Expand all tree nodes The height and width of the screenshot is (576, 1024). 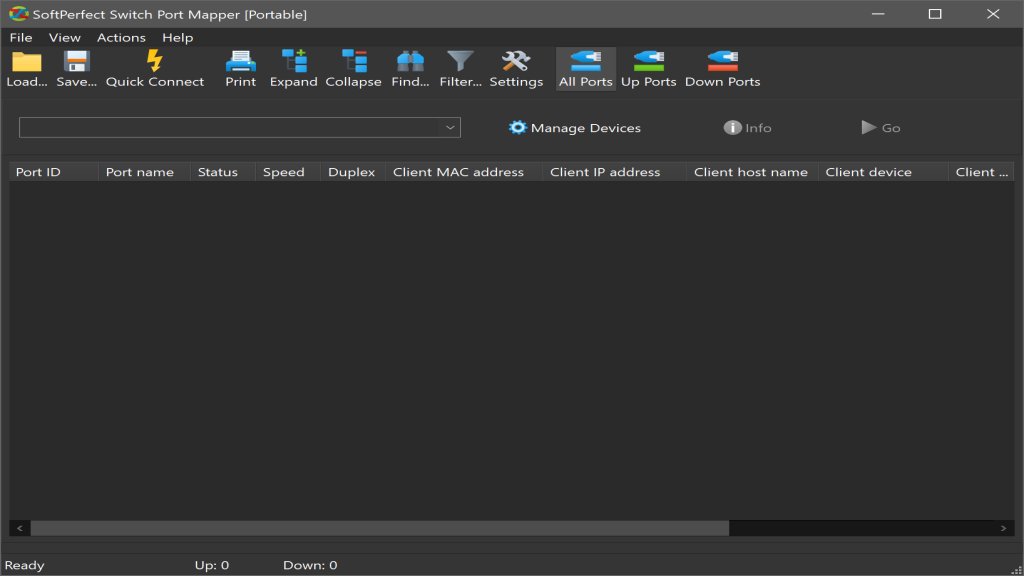point(293,69)
